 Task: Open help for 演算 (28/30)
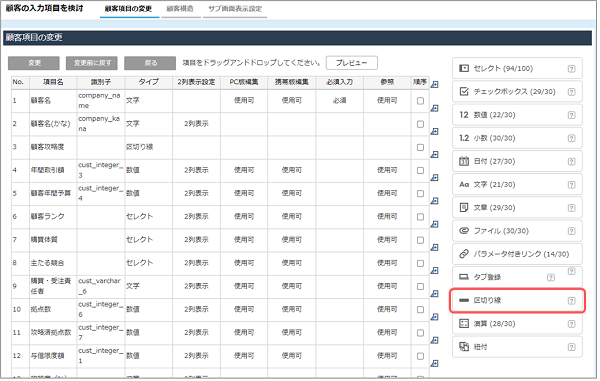[x=571, y=324]
